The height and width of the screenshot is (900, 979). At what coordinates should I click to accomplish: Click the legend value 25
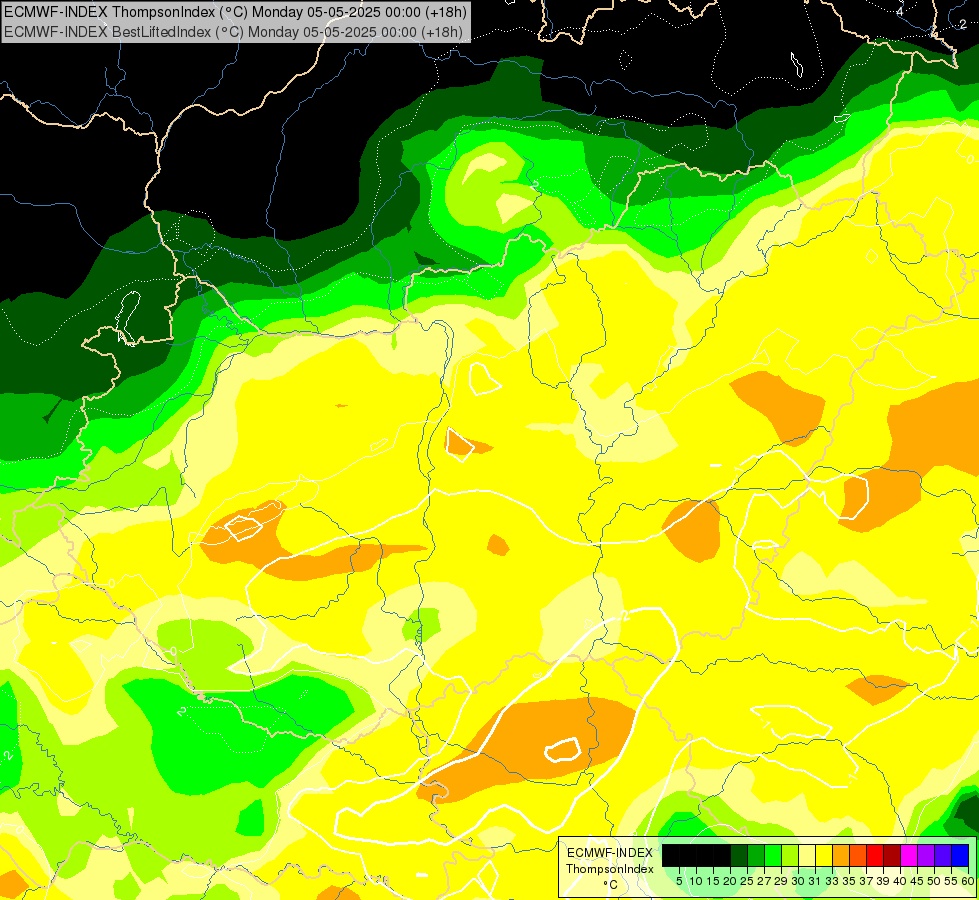pyautogui.click(x=747, y=881)
